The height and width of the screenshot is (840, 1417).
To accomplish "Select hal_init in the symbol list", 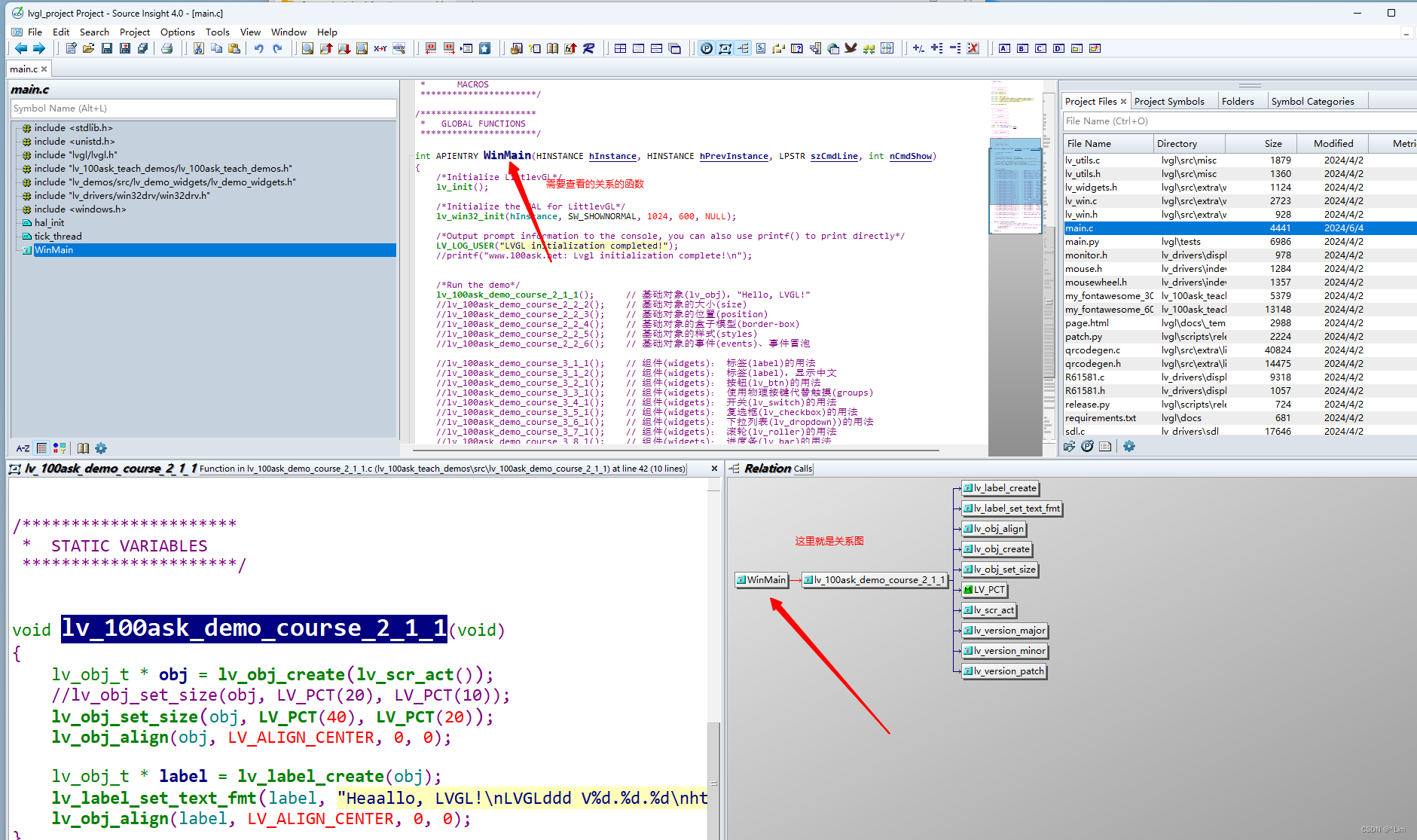I will click(49, 222).
